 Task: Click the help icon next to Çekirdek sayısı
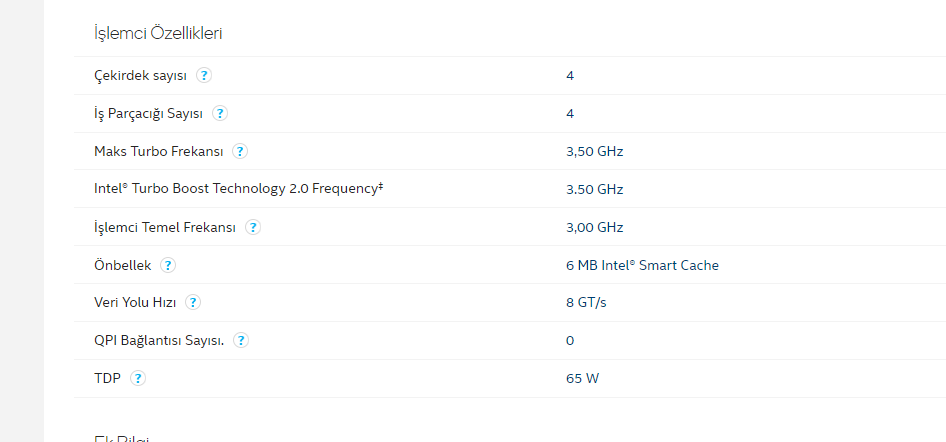[x=204, y=75]
